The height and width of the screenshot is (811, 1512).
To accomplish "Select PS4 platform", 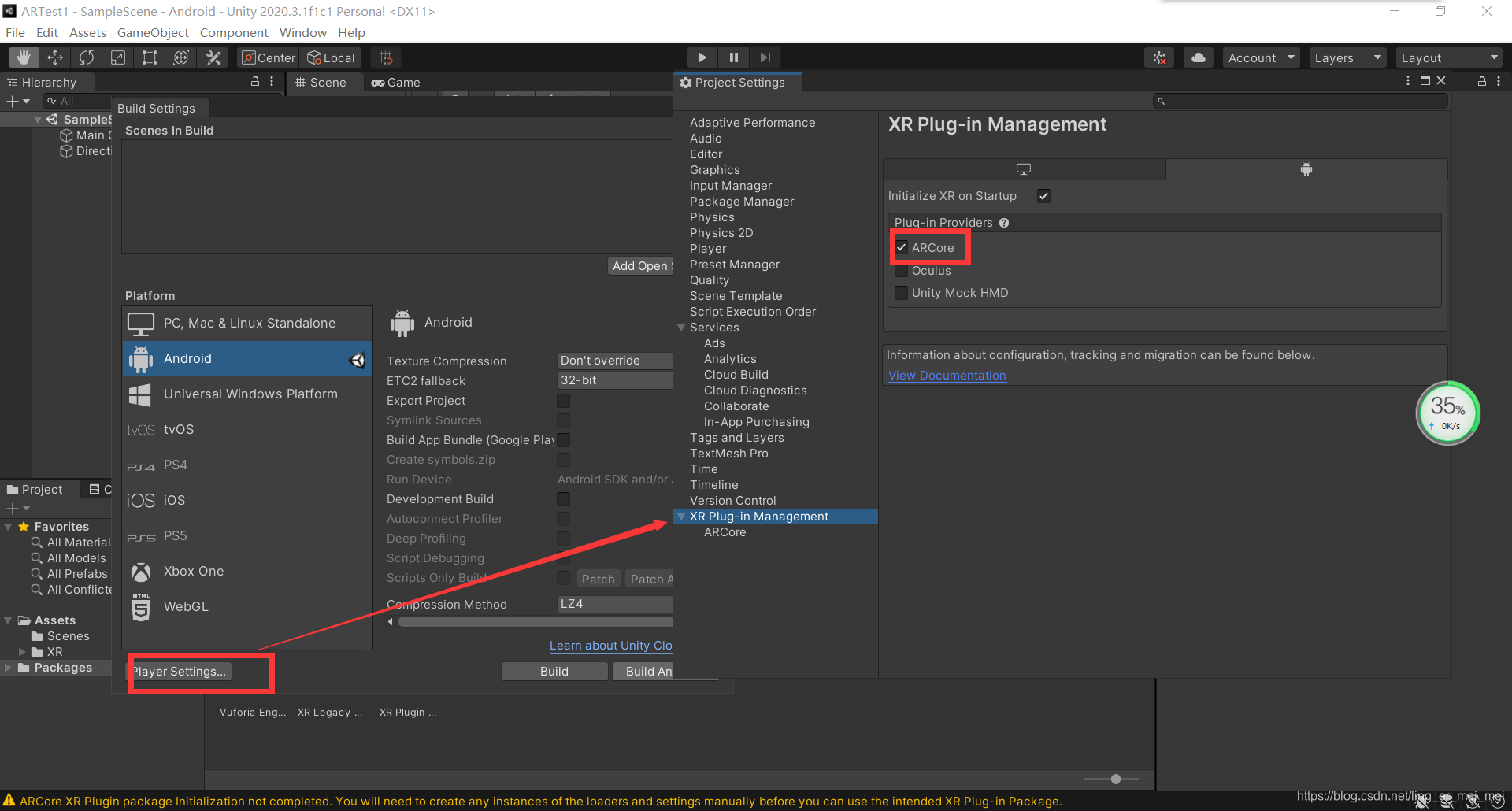I will coord(247,465).
